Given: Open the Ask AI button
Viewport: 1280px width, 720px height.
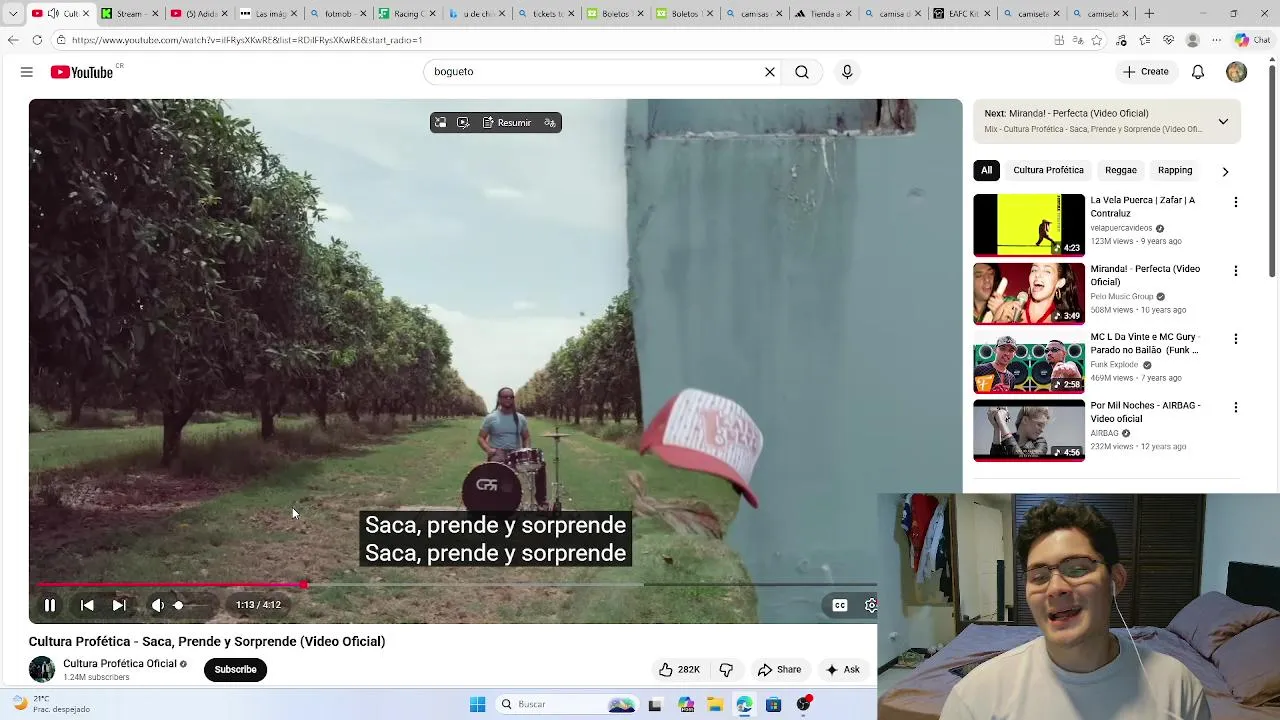Looking at the screenshot, I should [843, 670].
